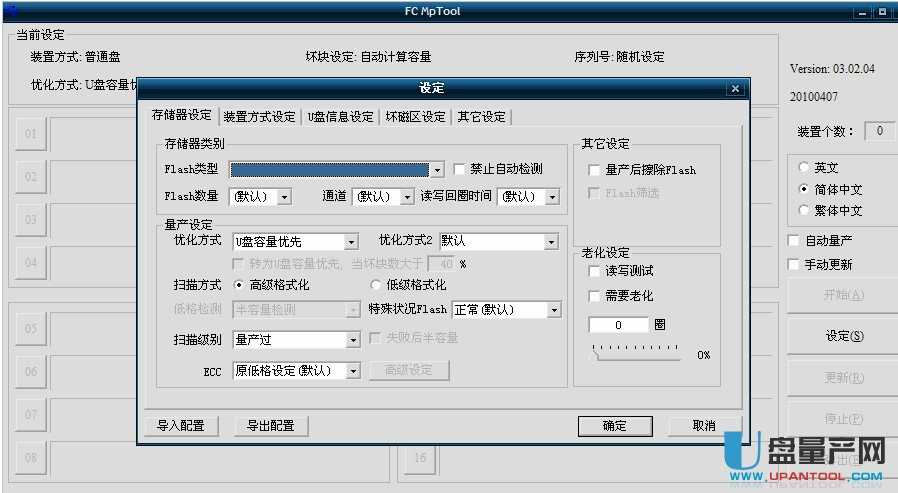Close the 设定 dialog with X button
The image size is (898, 493).
click(736, 89)
